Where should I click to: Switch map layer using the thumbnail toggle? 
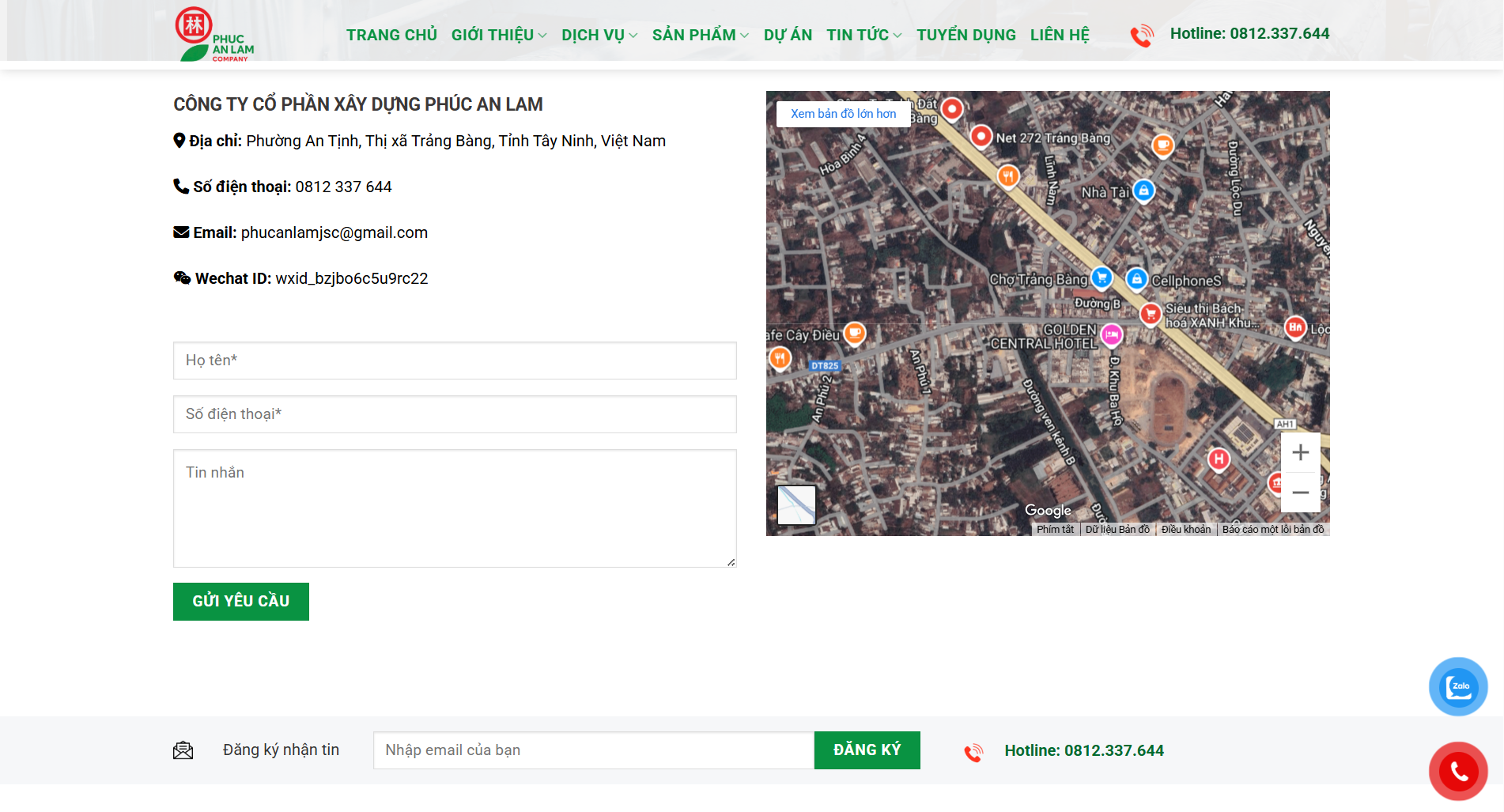796,504
